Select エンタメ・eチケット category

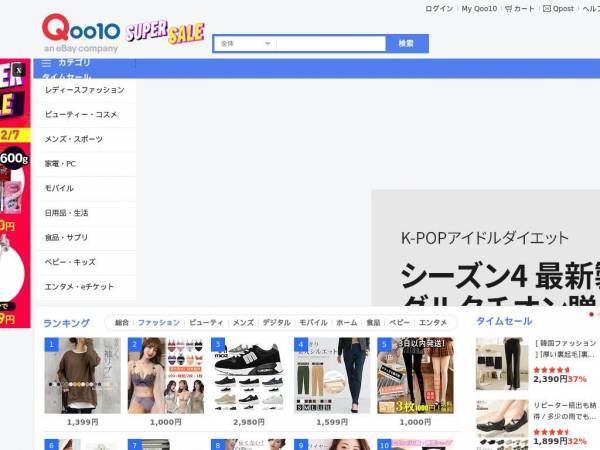[x=85, y=287]
